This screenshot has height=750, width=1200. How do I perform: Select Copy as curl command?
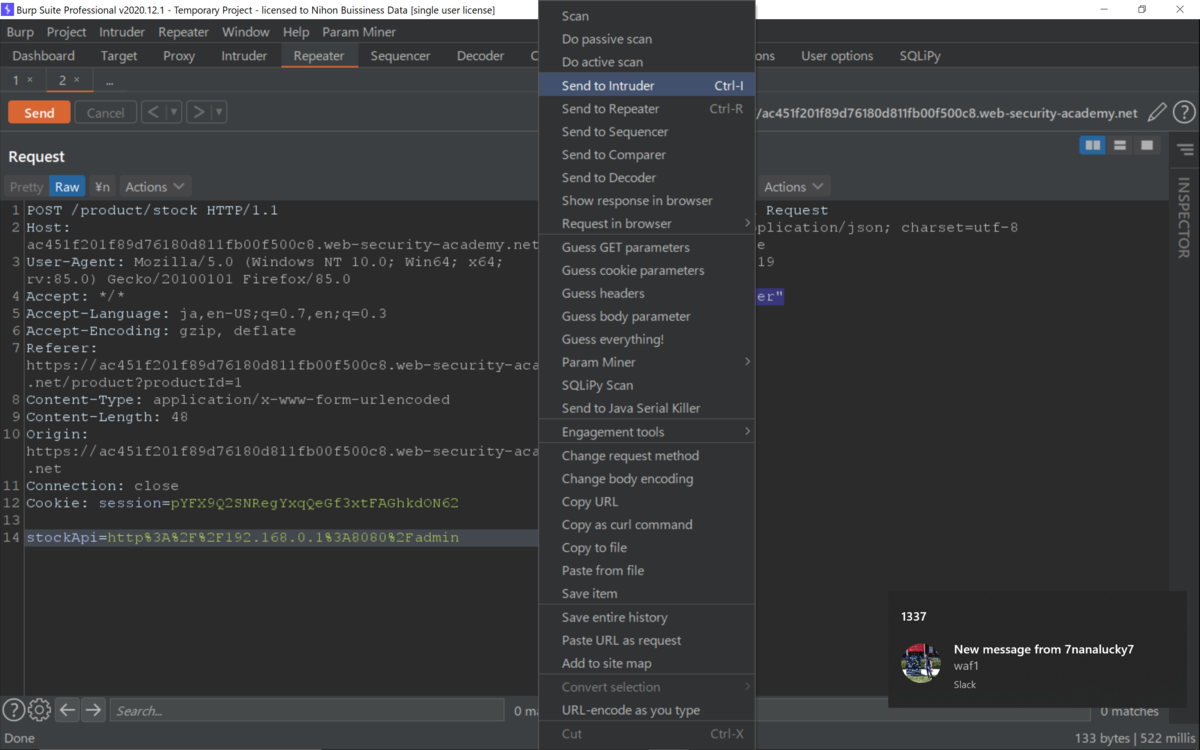click(x=646, y=524)
